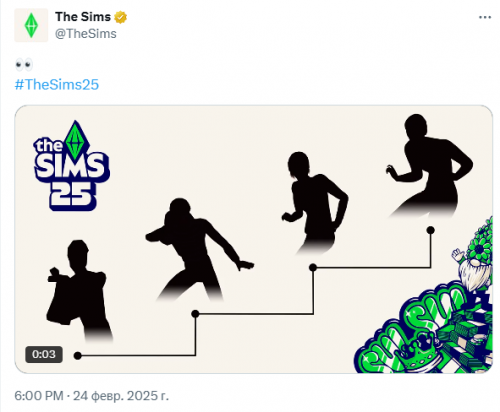Click the top timeline dot under fourth silhouette

(x=431, y=230)
